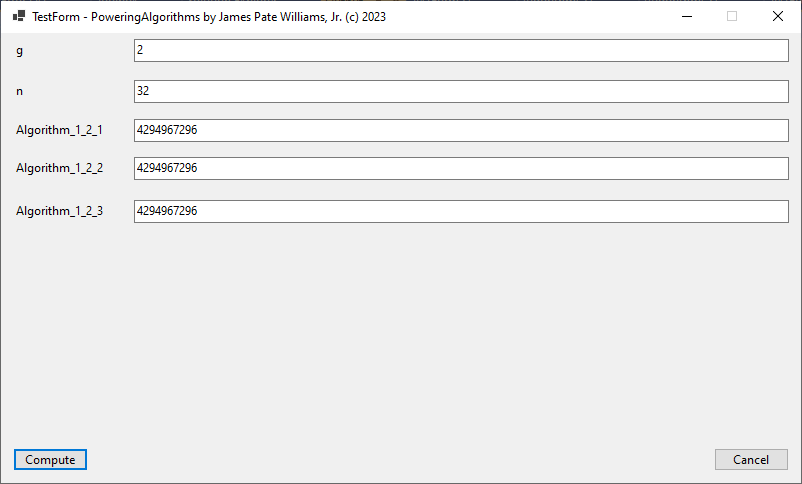Click the greyed-out maximize window button

click(x=732, y=16)
